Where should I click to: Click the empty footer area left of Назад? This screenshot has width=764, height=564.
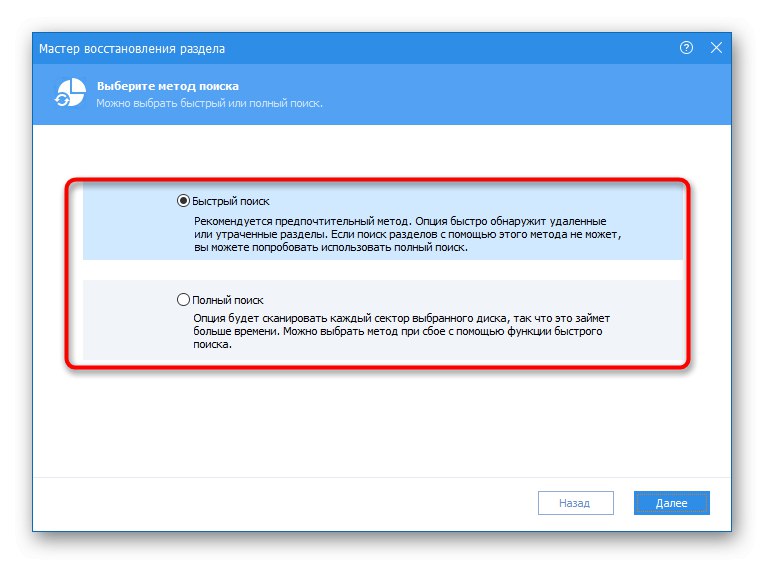(280, 503)
